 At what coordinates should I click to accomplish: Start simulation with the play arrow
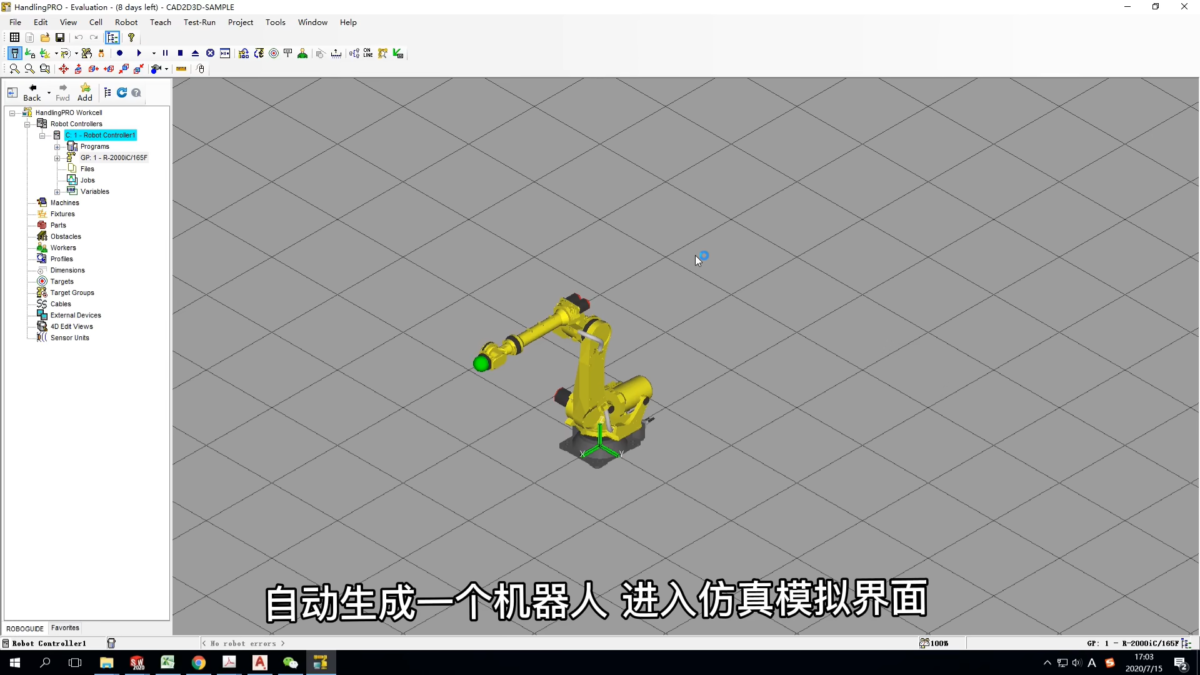click(x=139, y=53)
